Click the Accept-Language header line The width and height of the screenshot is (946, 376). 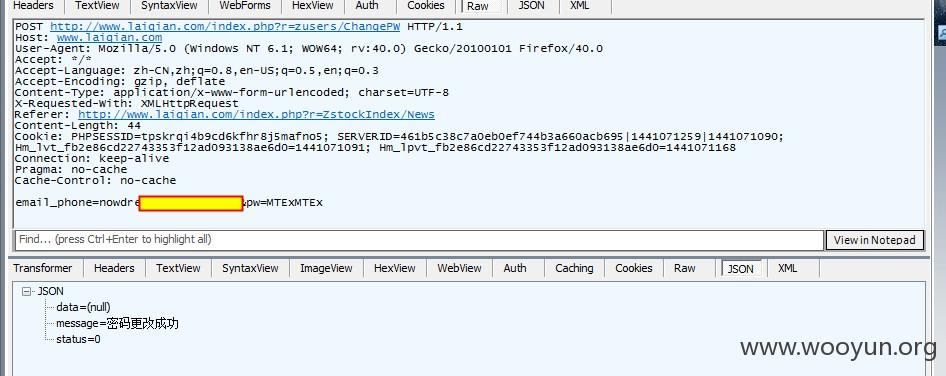[197, 70]
